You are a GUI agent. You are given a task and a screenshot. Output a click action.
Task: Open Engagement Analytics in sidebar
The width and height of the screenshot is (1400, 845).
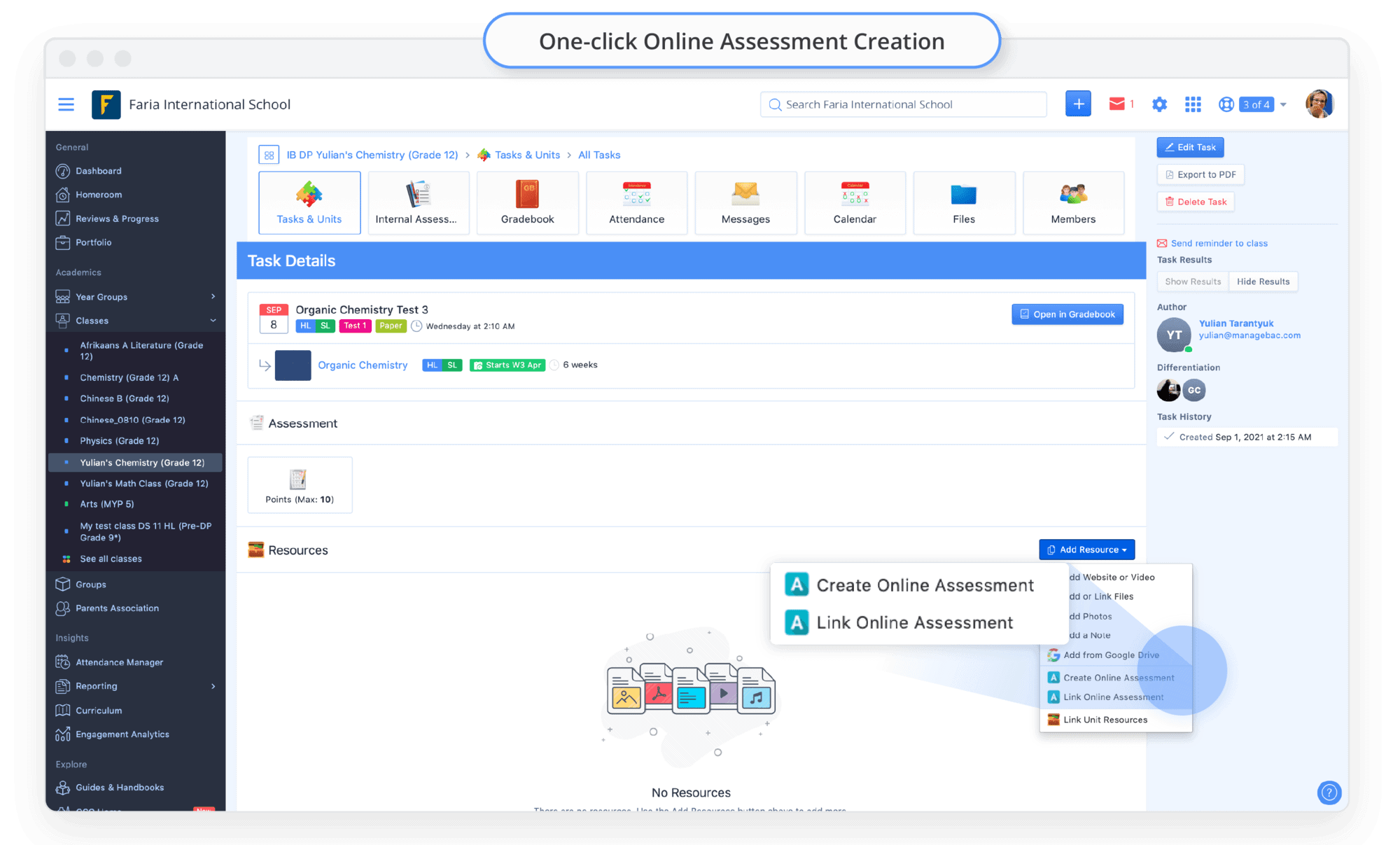[x=122, y=734]
